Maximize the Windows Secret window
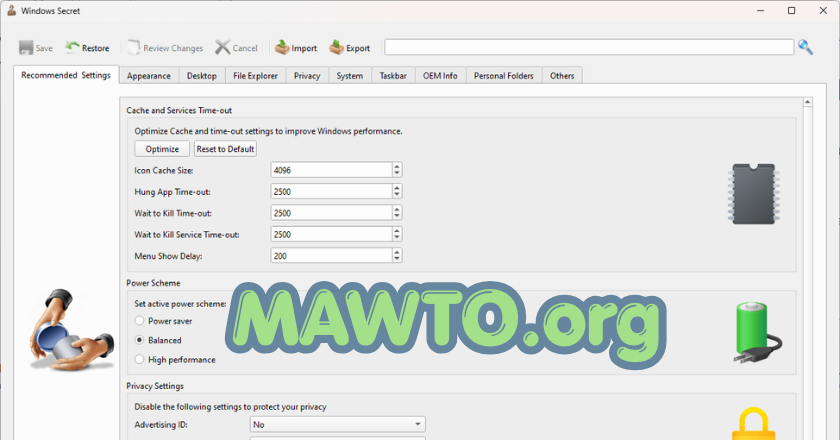 point(791,11)
